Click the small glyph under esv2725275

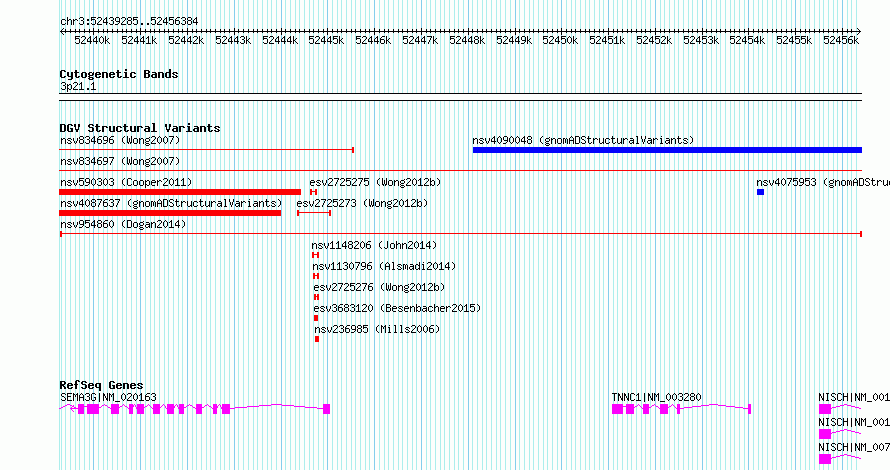313,192
